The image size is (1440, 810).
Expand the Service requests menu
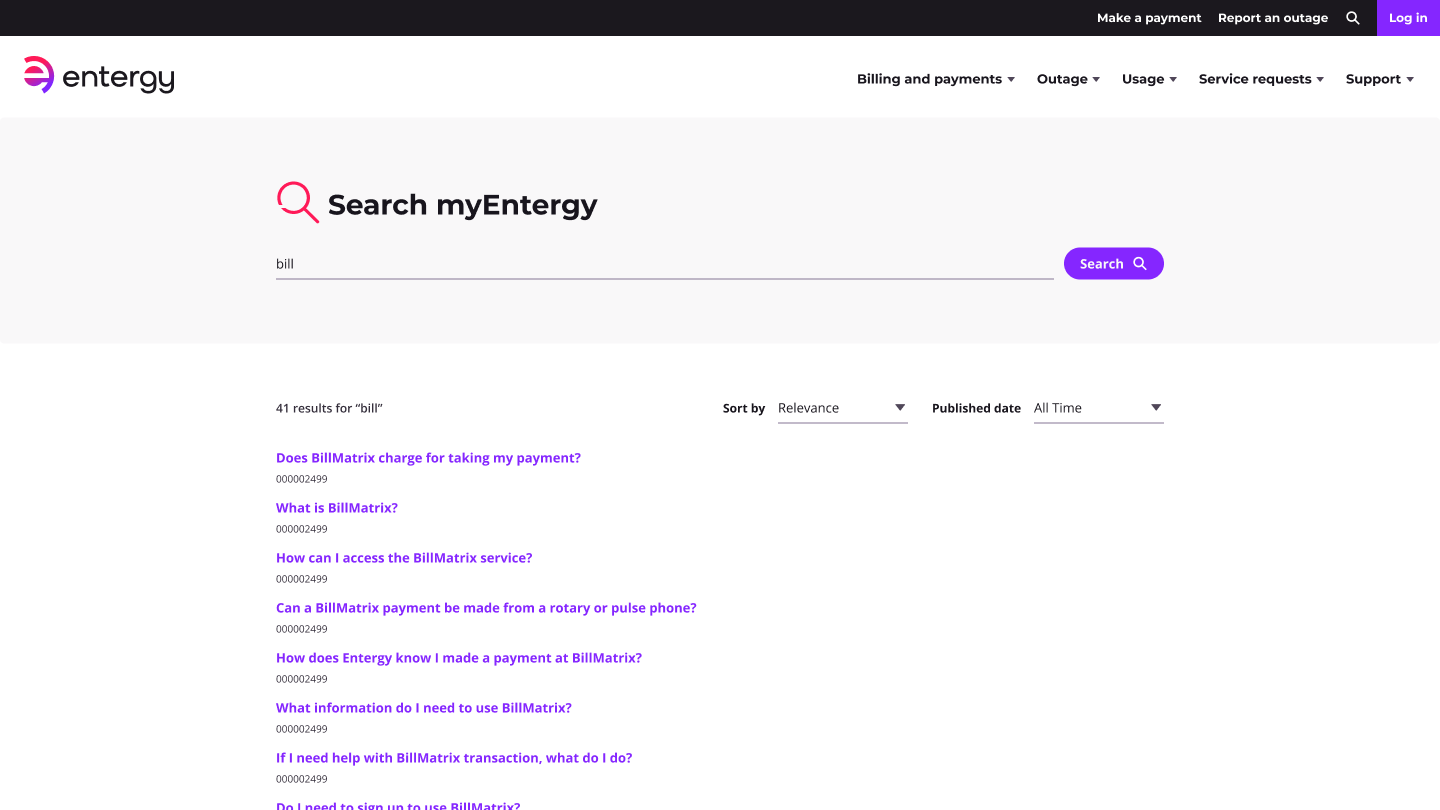click(1262, 79)
